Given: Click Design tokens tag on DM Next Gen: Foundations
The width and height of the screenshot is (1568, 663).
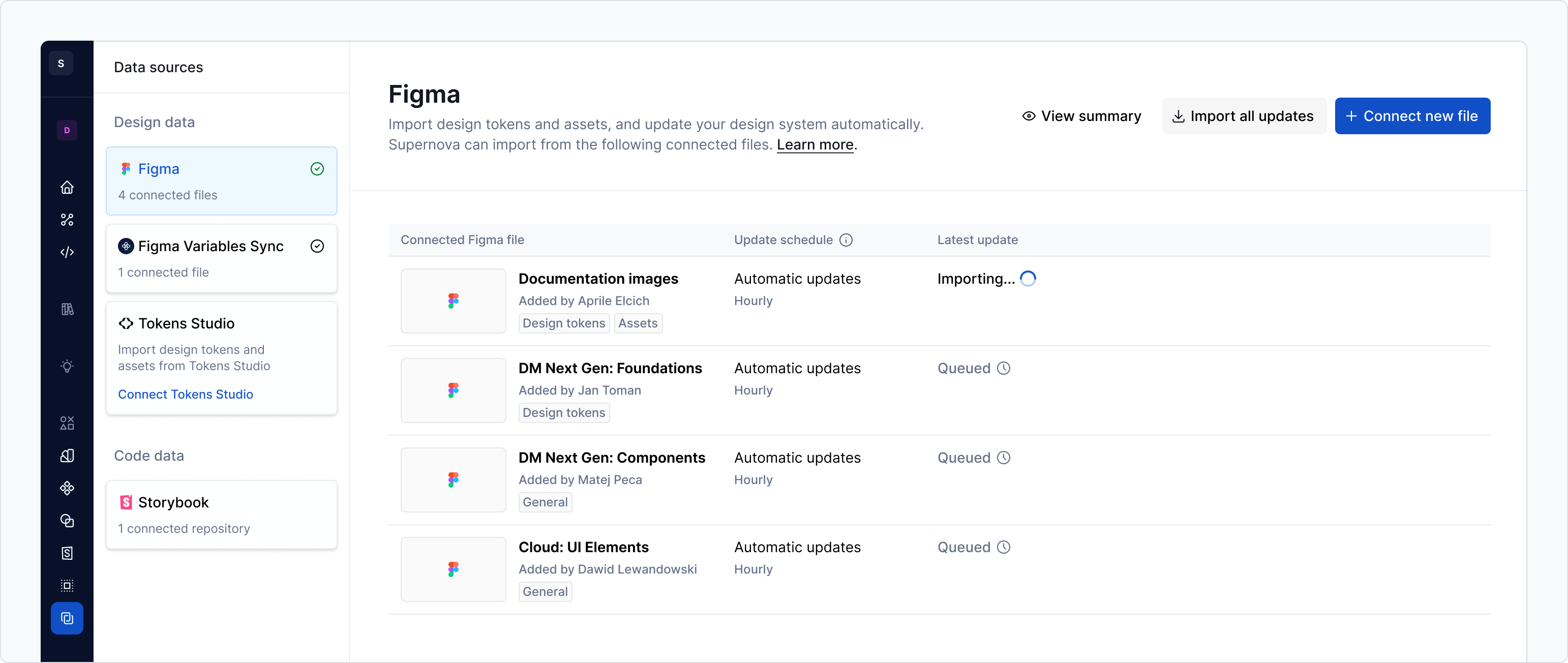Looking at the screenshot, I should coord(564,413).
